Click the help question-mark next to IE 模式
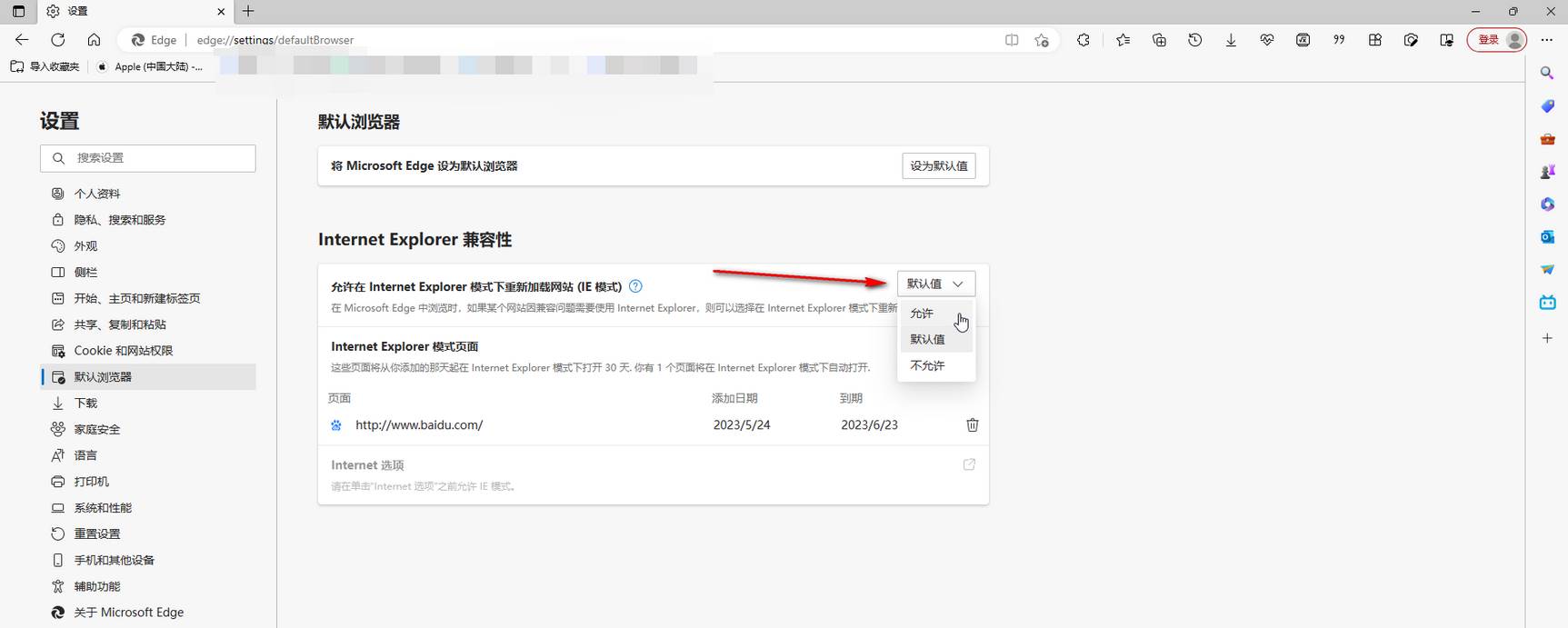This screenshot has height=628, width=1568. pyautogui.click(x=635, y=286)
